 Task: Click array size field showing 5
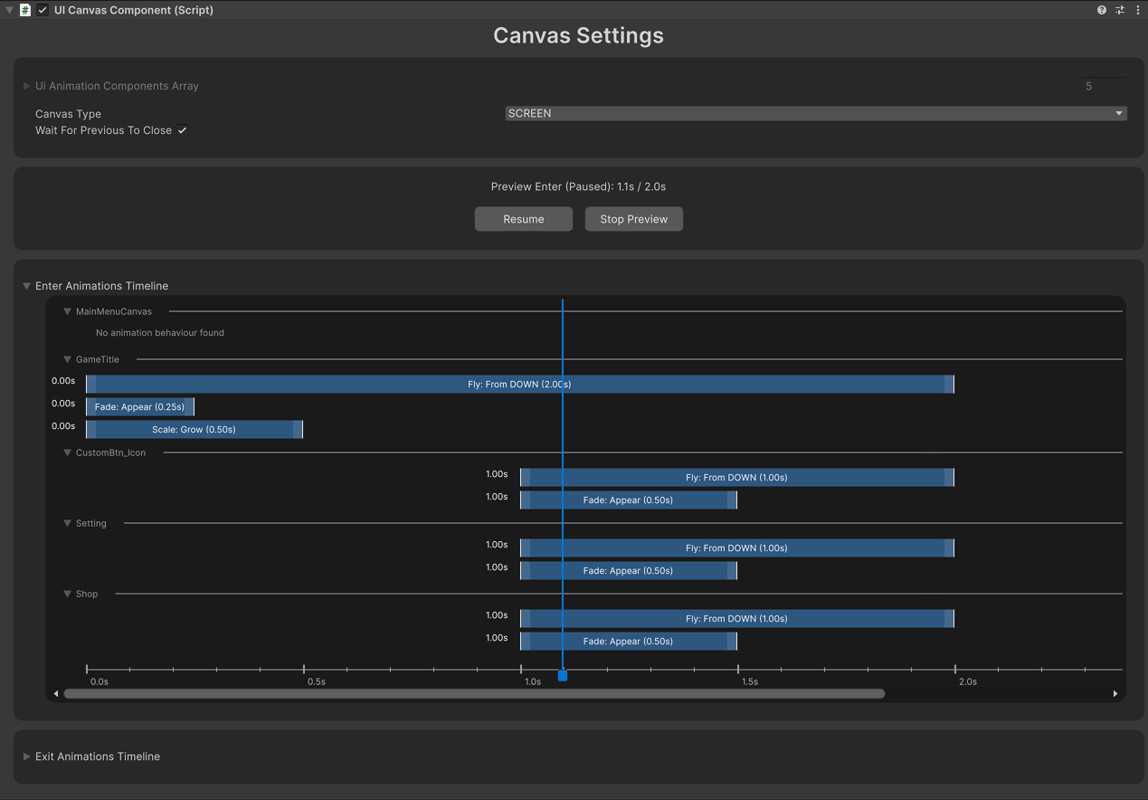coord(1103,86)
